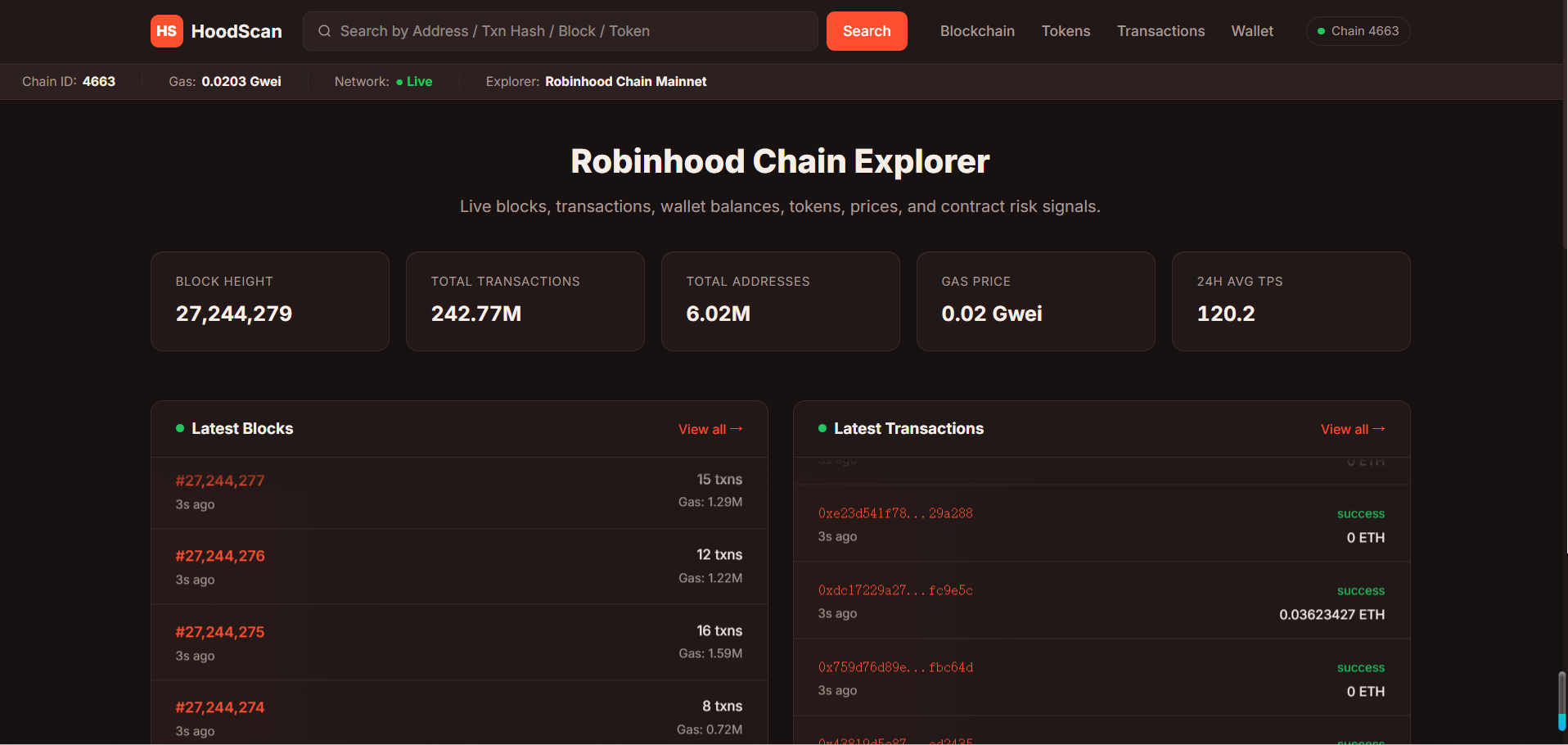Click the Chain 4663 network pill
This screenshot has height=745, width=1568.
click(x=1358, y=31)
